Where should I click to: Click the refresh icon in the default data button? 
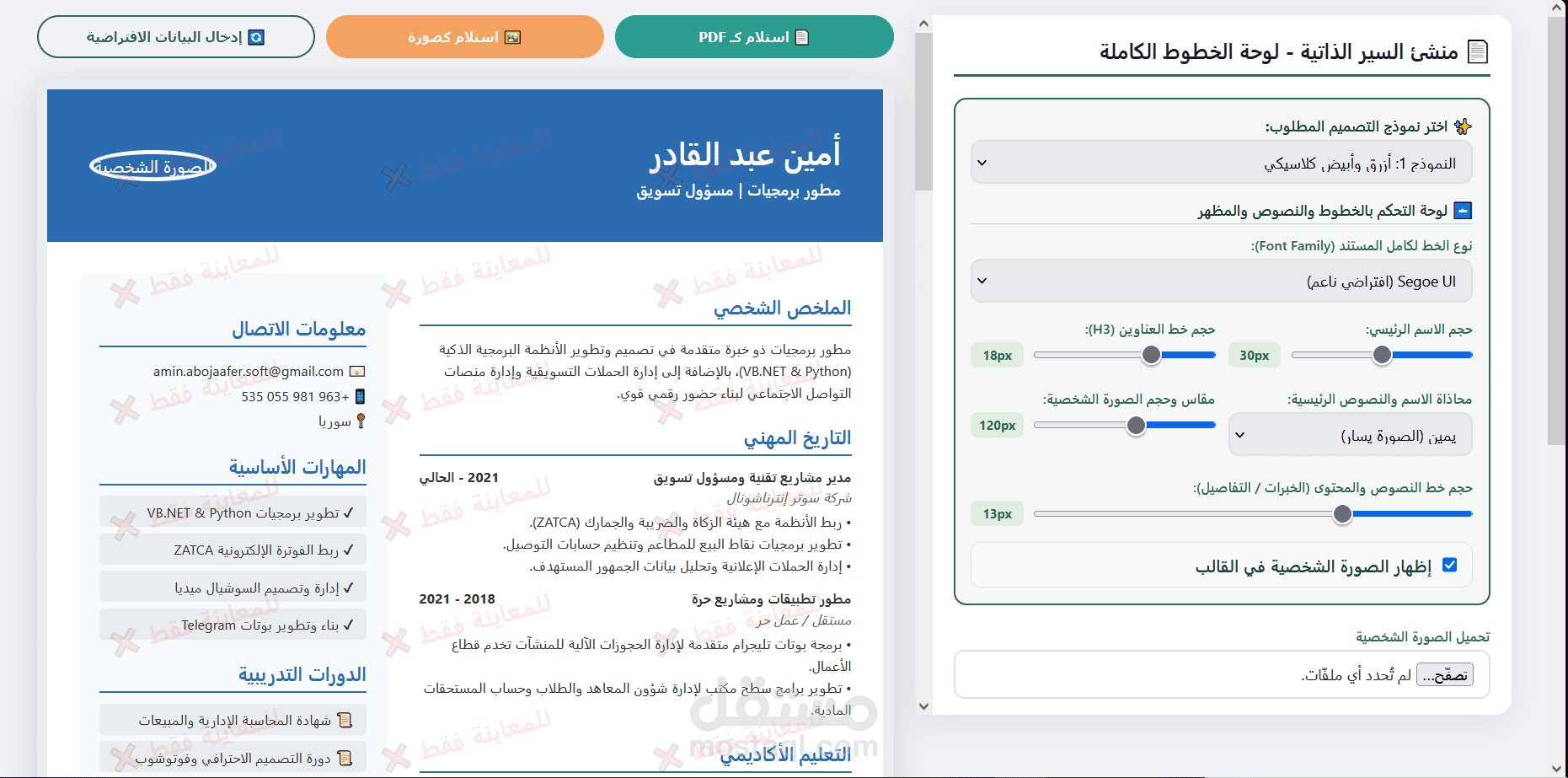coord(256,37)
